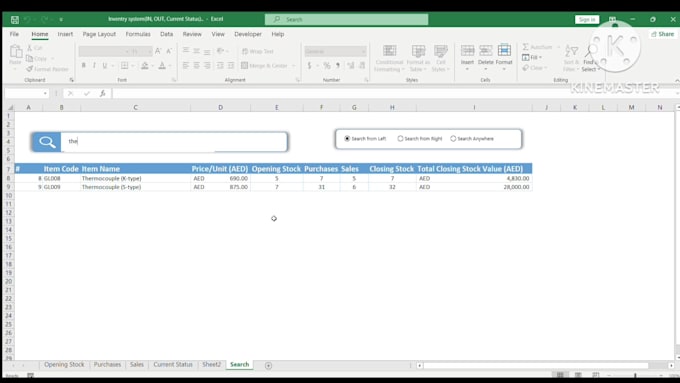This screenshot has height=383, width=680.
Task: Click the Comma Style icon
Action: [338, 65]
